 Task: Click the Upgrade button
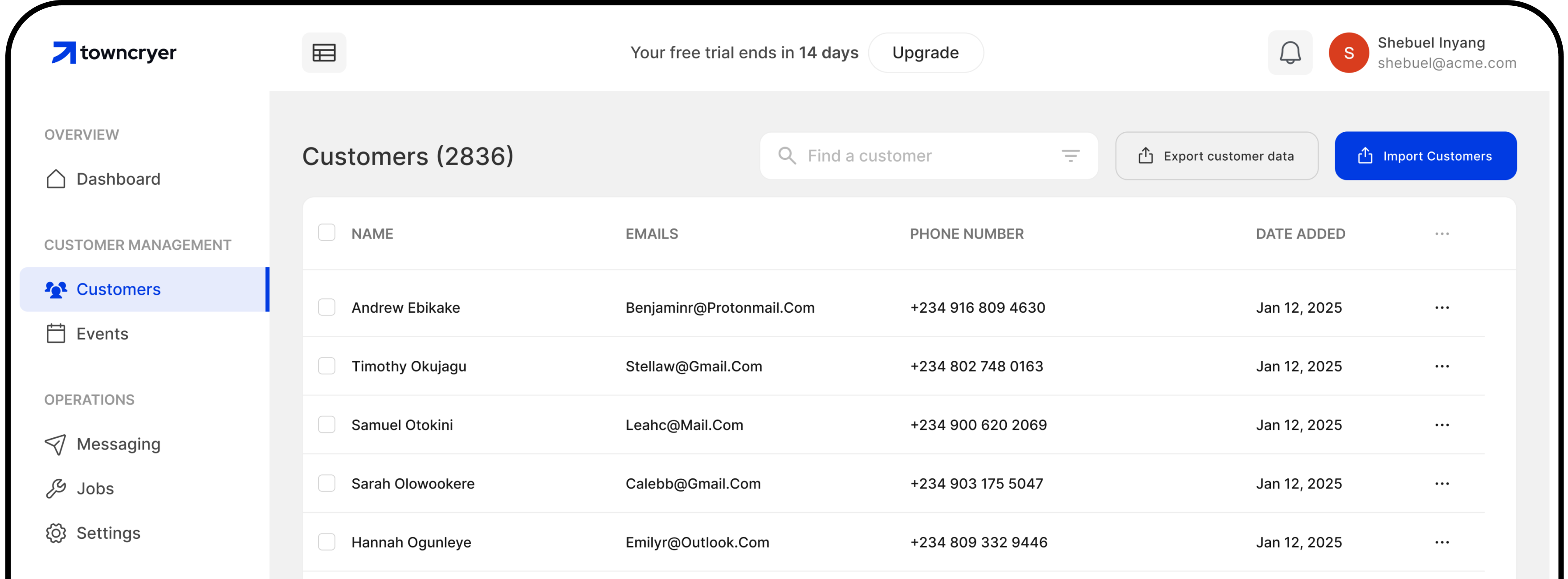[925, 53]
